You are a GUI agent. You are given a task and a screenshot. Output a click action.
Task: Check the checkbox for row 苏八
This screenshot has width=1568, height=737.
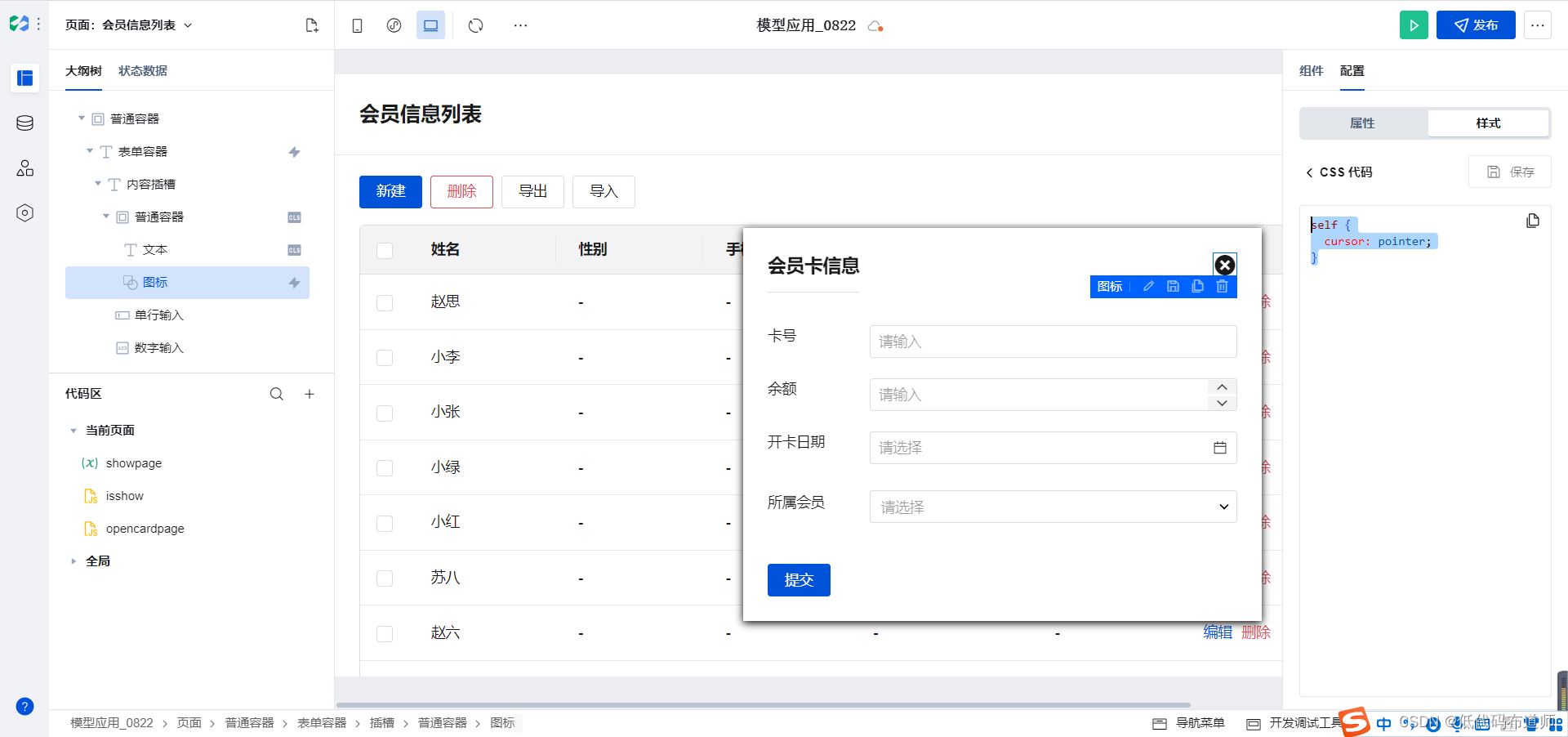click(385, 578)
